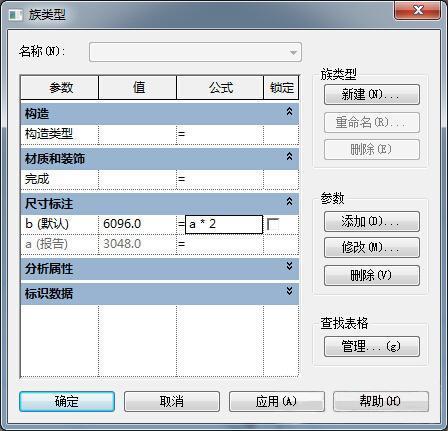The image size is (448, 431).
Task: Click the 重命名(R)... button
Action: pos(372,122)
